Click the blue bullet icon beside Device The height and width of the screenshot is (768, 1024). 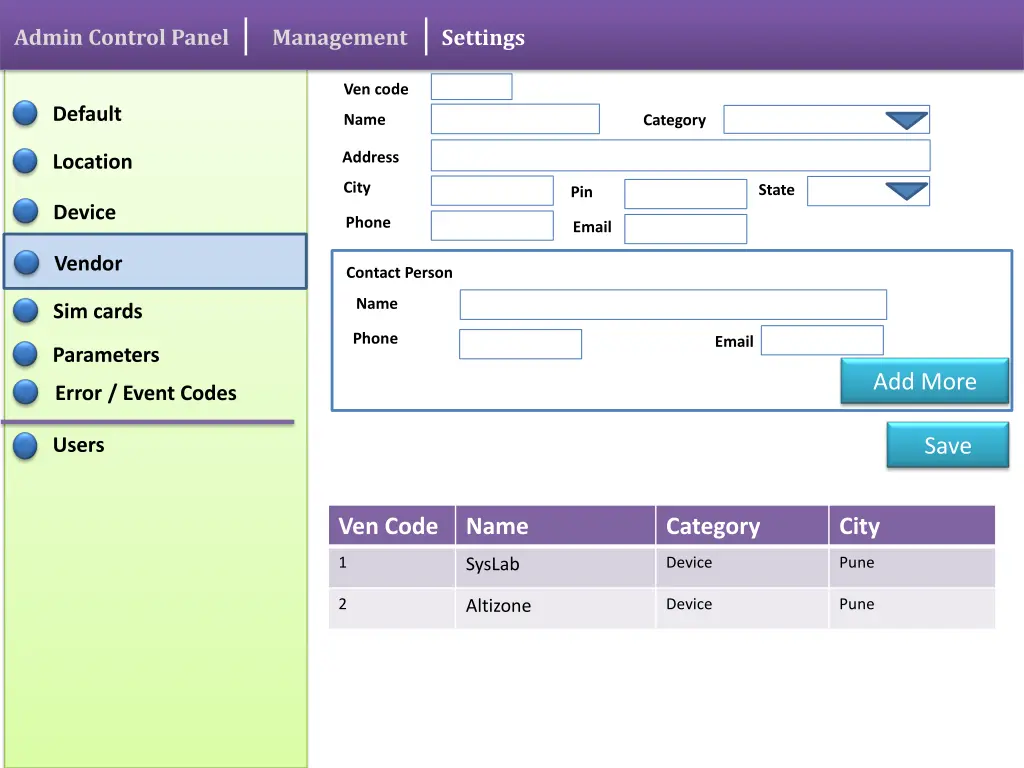tap(25, 212)
